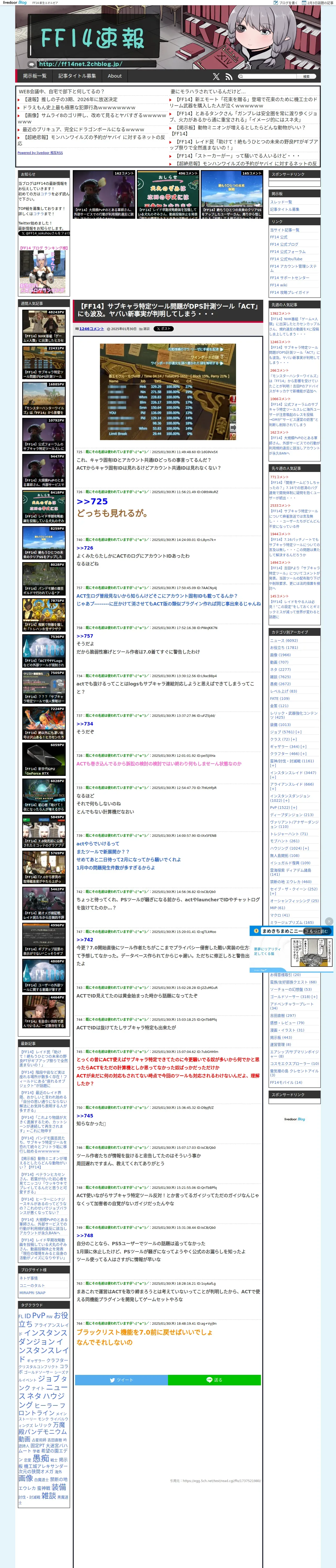336x1568 pixels.
Task: Open the 吉田直樹 (297) category
Action: pos(282,1015)
